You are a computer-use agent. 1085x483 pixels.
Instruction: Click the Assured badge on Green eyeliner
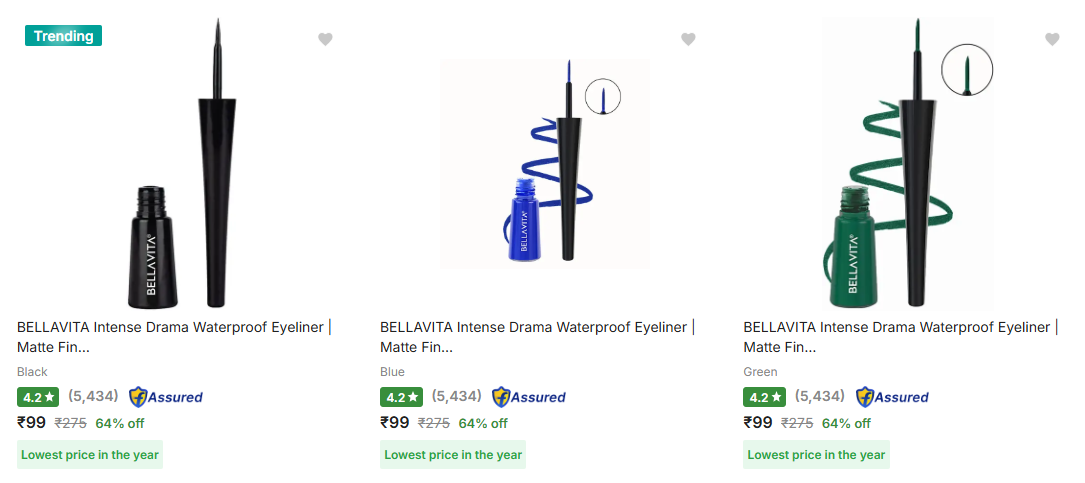tap(892, 397)
